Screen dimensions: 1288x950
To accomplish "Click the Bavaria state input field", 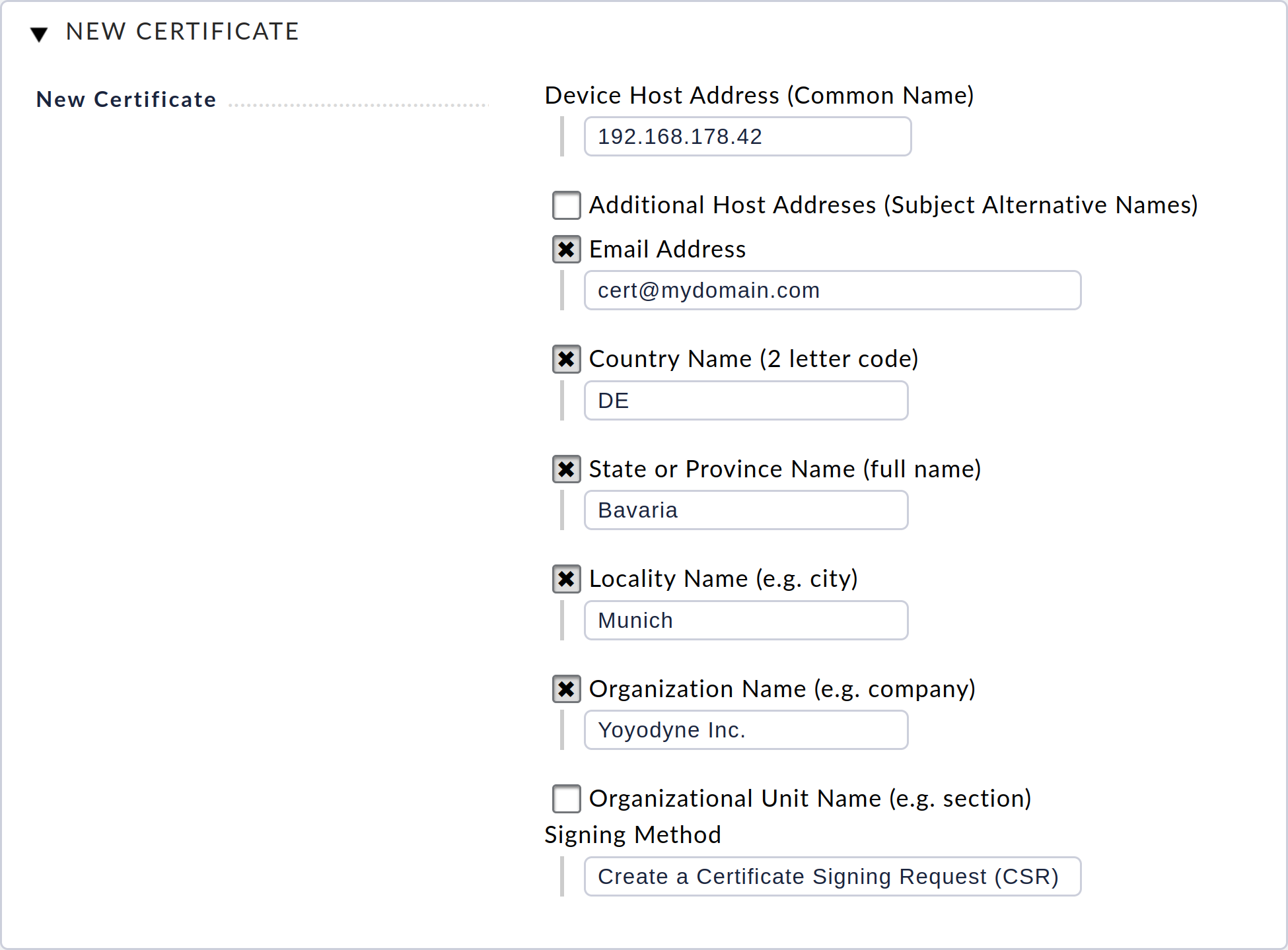I will (x=746, y=510).
